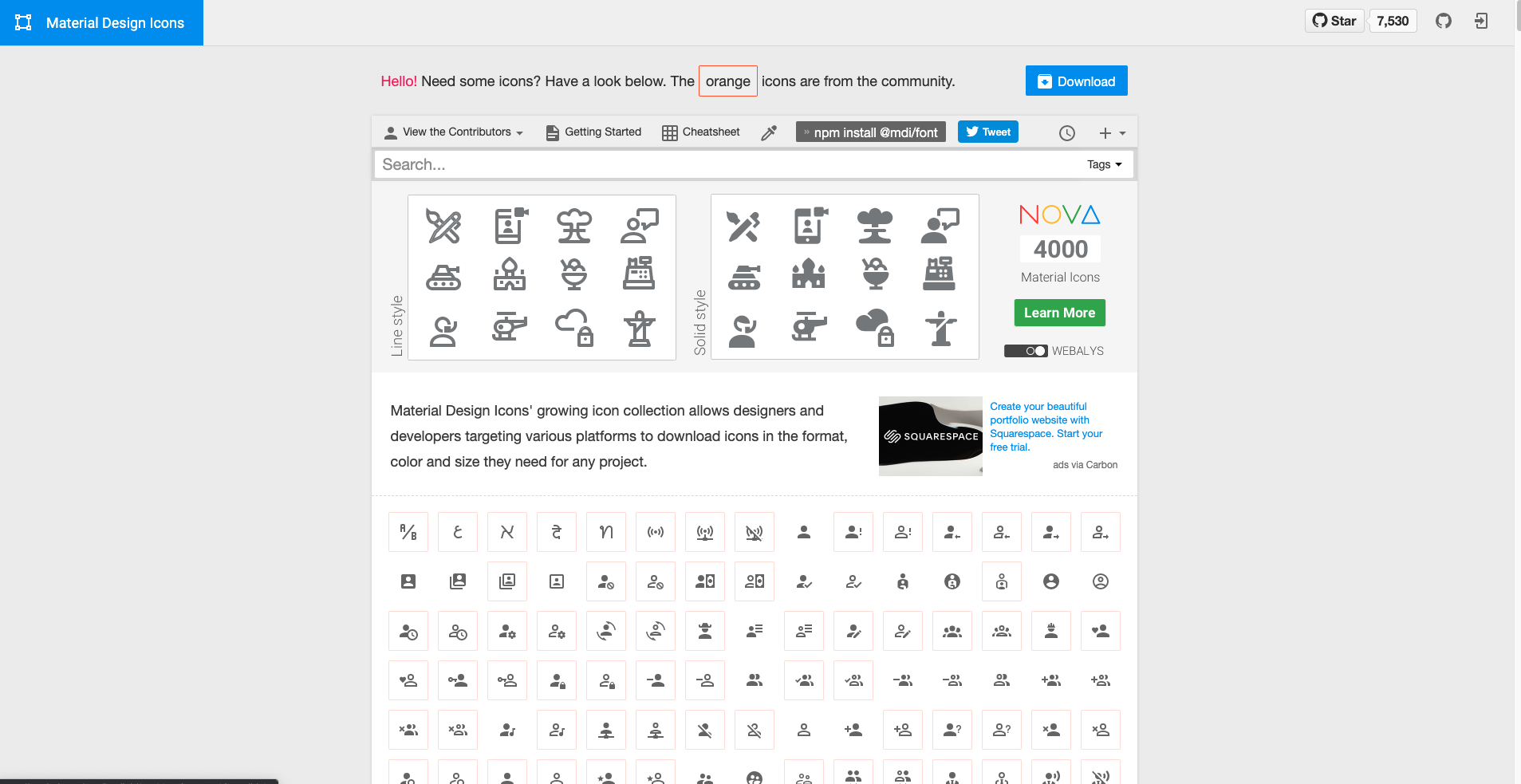The image size is (1521, 784).
Task: Click the GitHub Star button
Action: [x=1335, y=21]
